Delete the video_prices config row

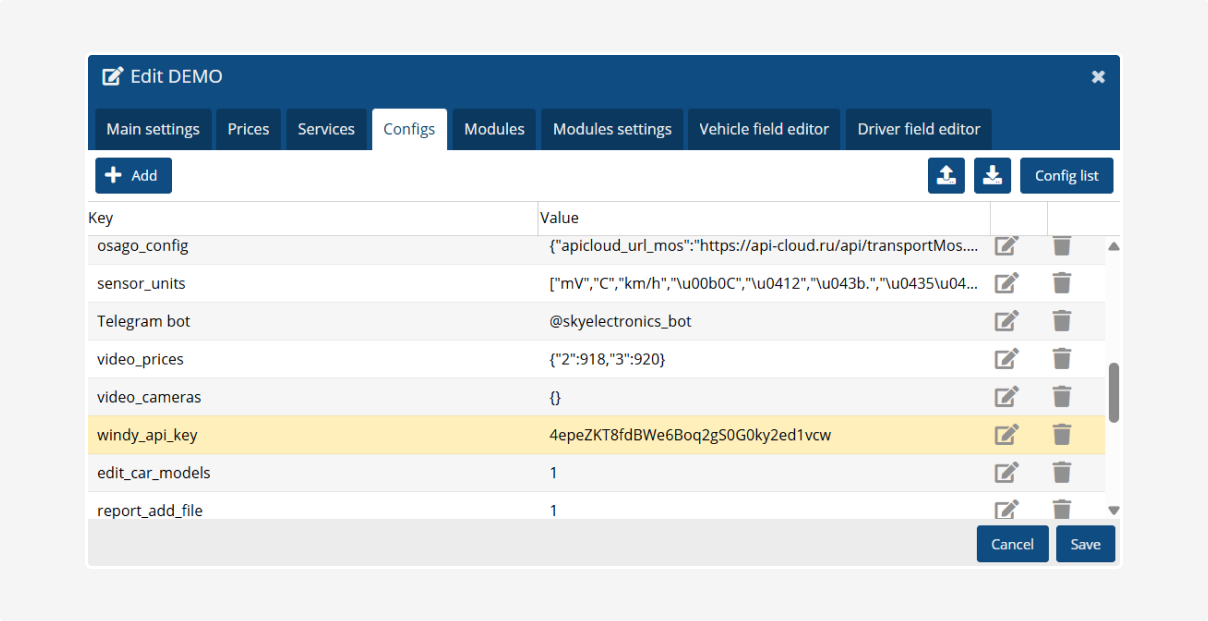tap(1062, 359)
